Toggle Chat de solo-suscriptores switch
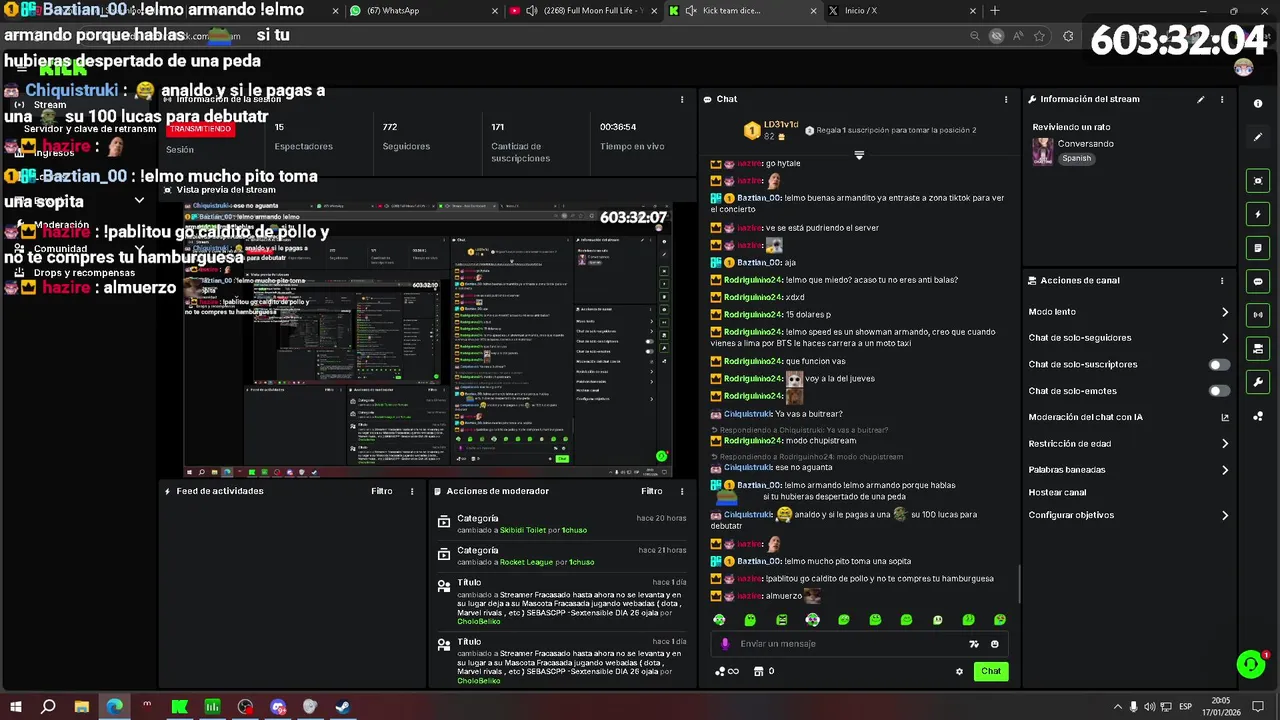1280x720 pixels. click(1219, 365)
